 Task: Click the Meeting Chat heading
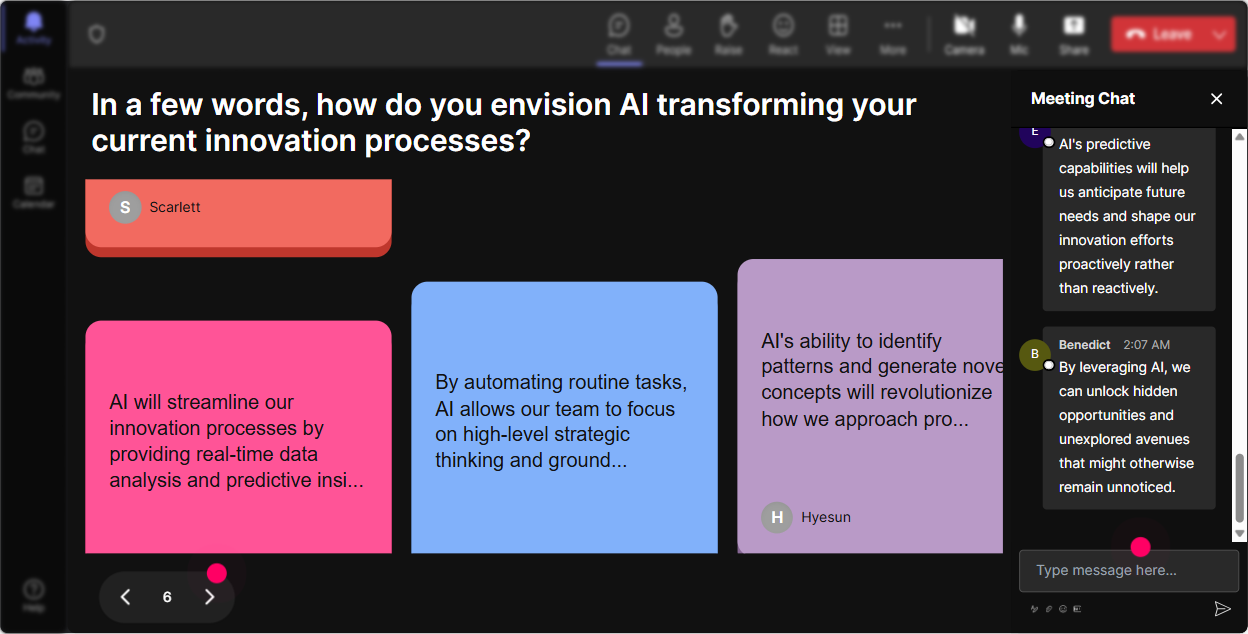point(1083,98)
